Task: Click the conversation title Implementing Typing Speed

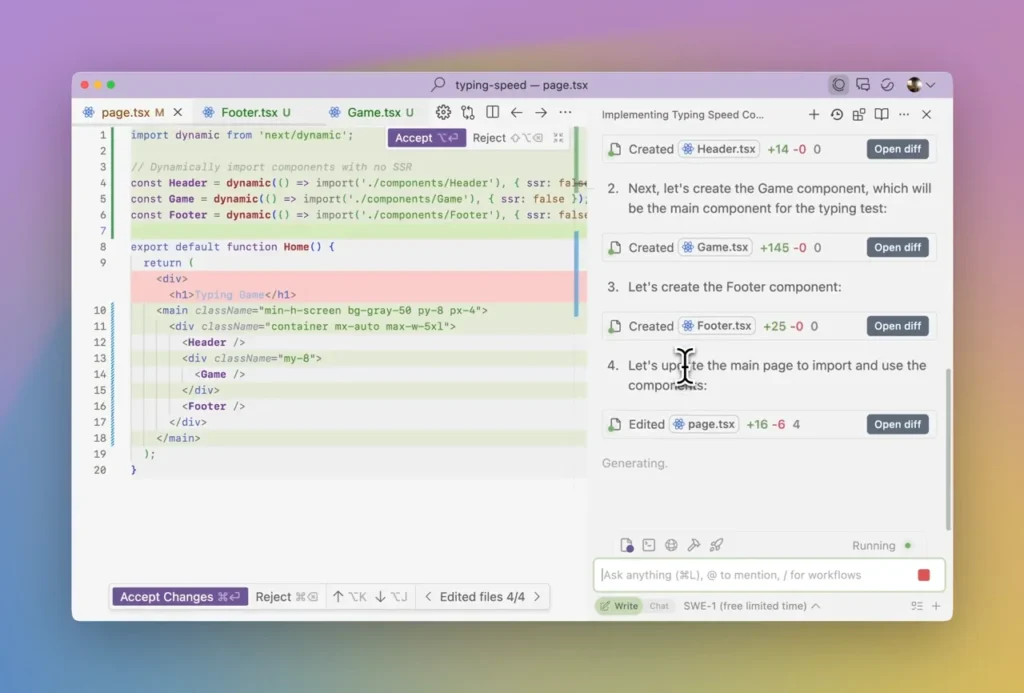Action: pos(682,114)
